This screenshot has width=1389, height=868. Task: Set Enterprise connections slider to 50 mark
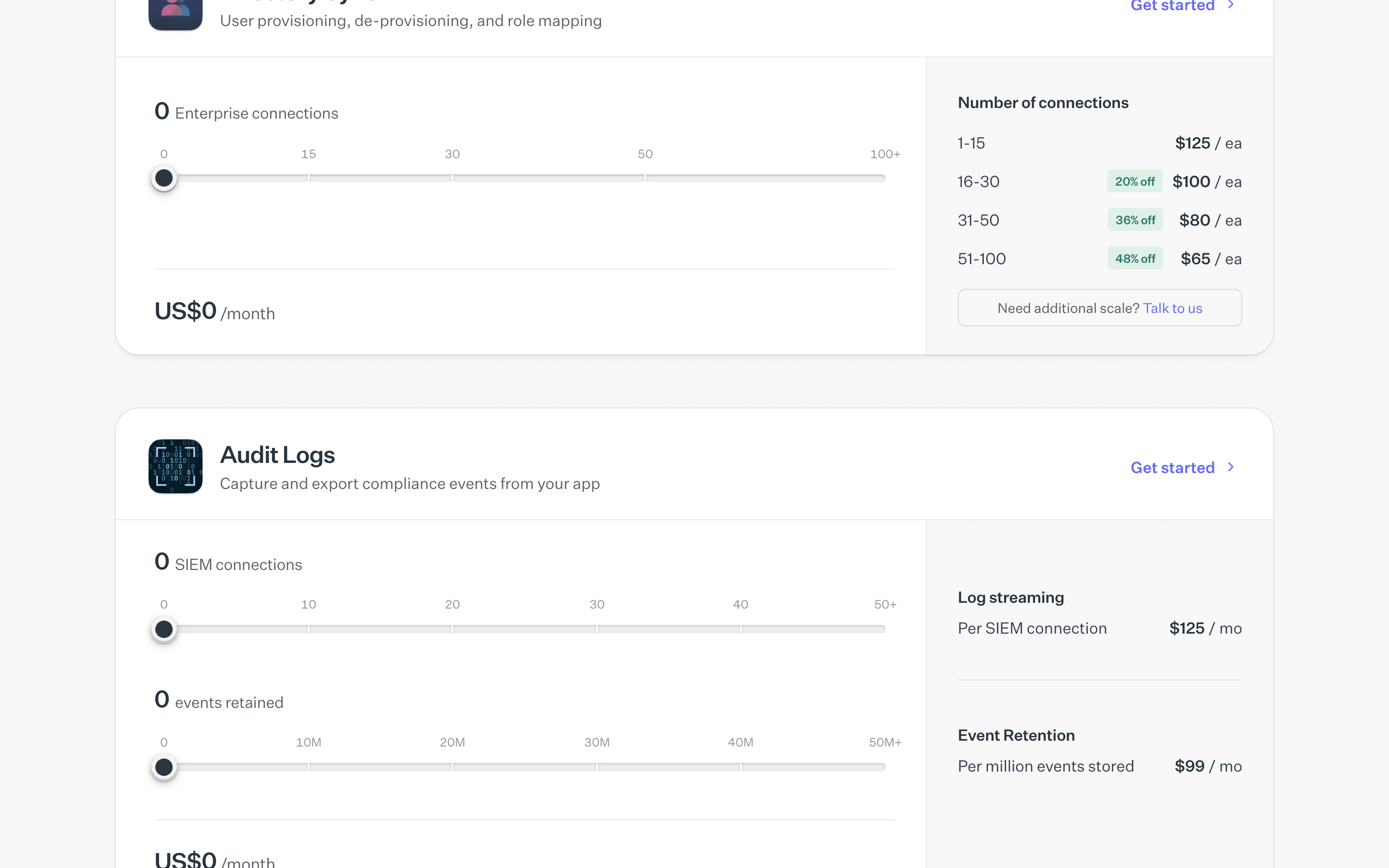coord(645,178)
